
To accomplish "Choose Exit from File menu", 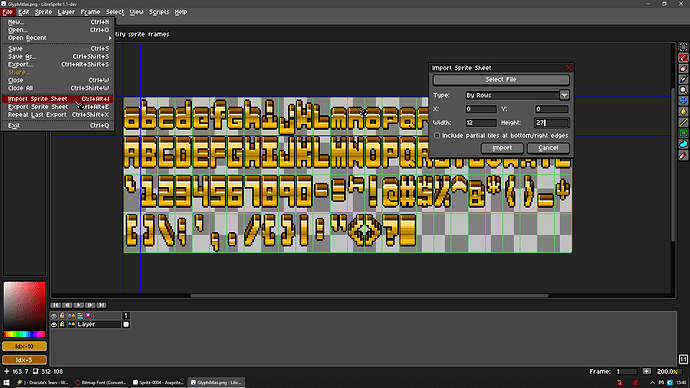I will [x=58, y=126].
